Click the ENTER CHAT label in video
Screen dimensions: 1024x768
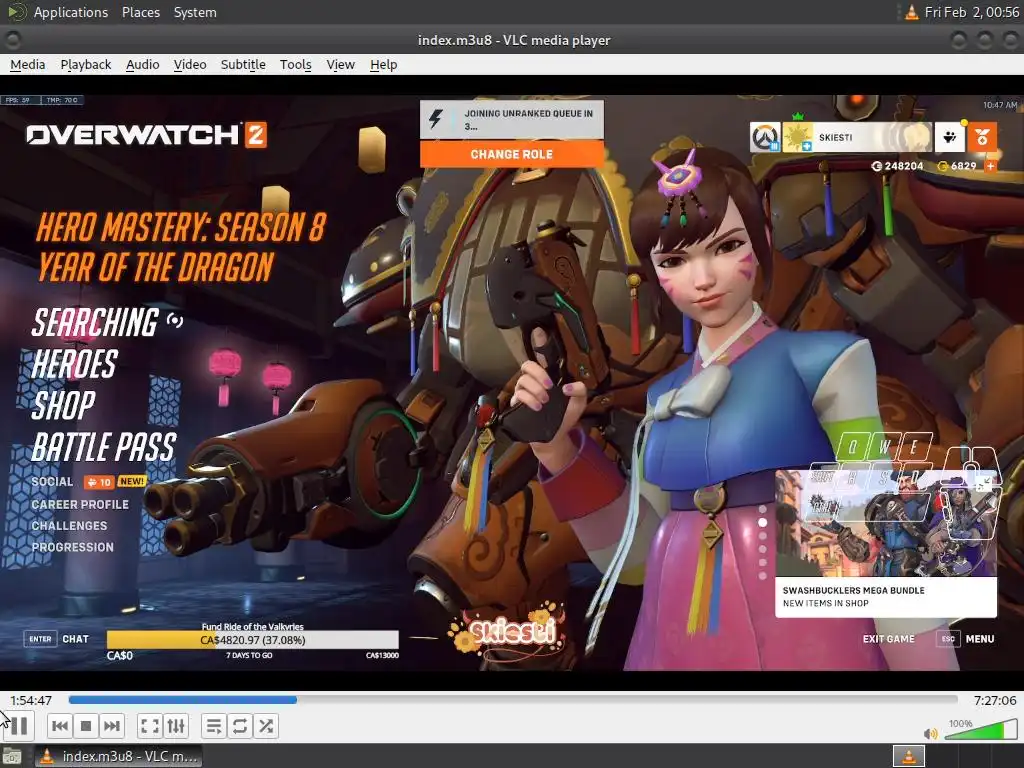[57, 639]
